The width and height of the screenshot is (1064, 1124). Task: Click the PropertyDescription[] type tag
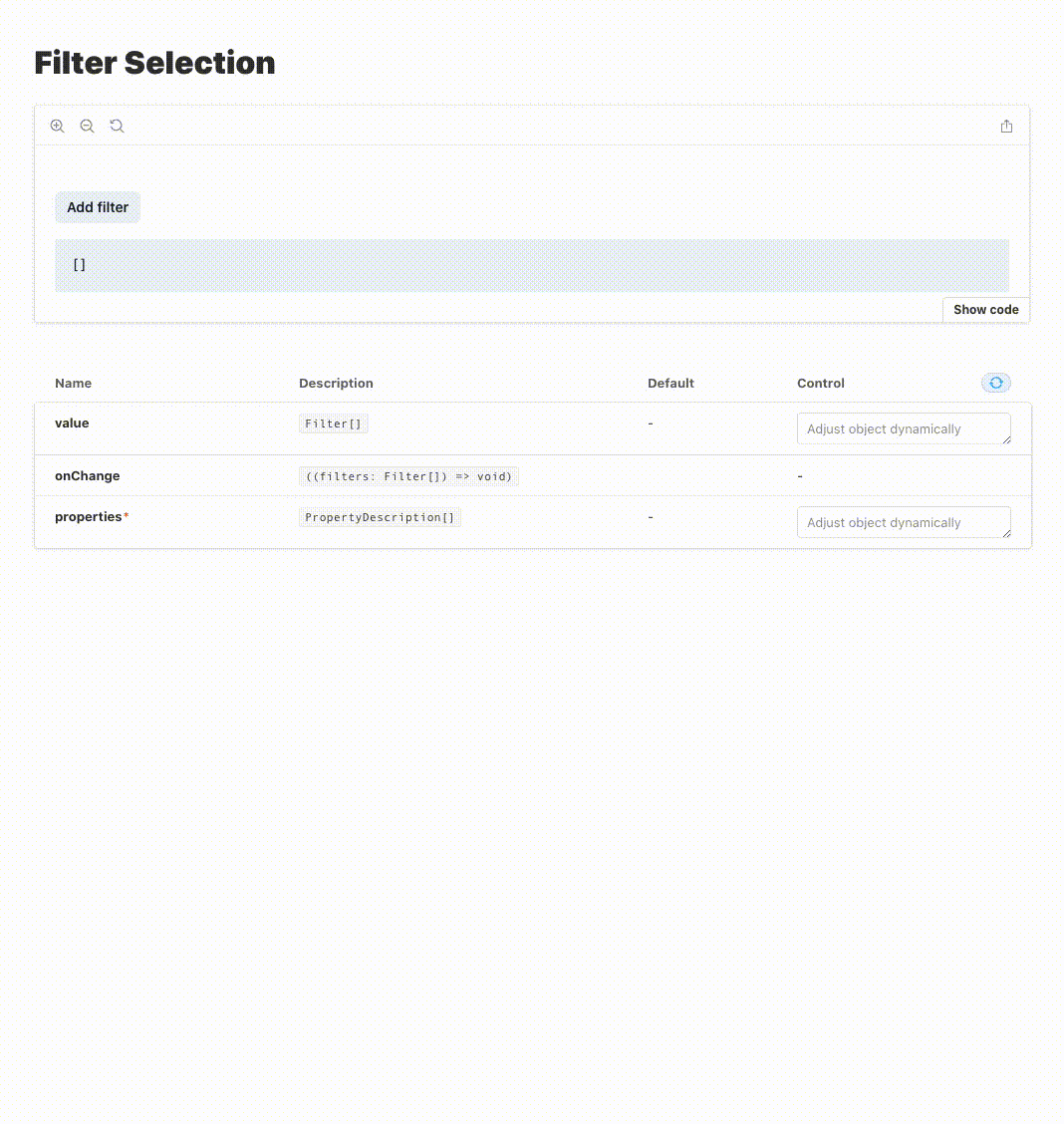click(x=380, y=517)
